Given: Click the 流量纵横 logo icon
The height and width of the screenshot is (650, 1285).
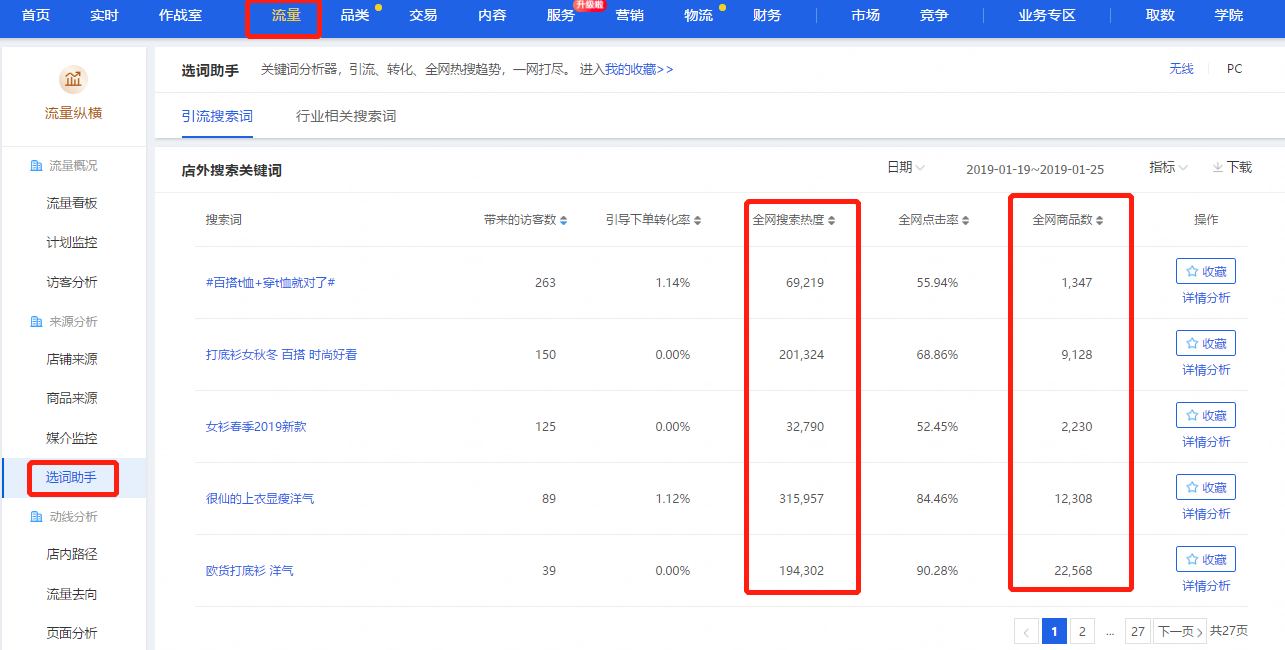Looking at the screenshot, I should [73, 79].
